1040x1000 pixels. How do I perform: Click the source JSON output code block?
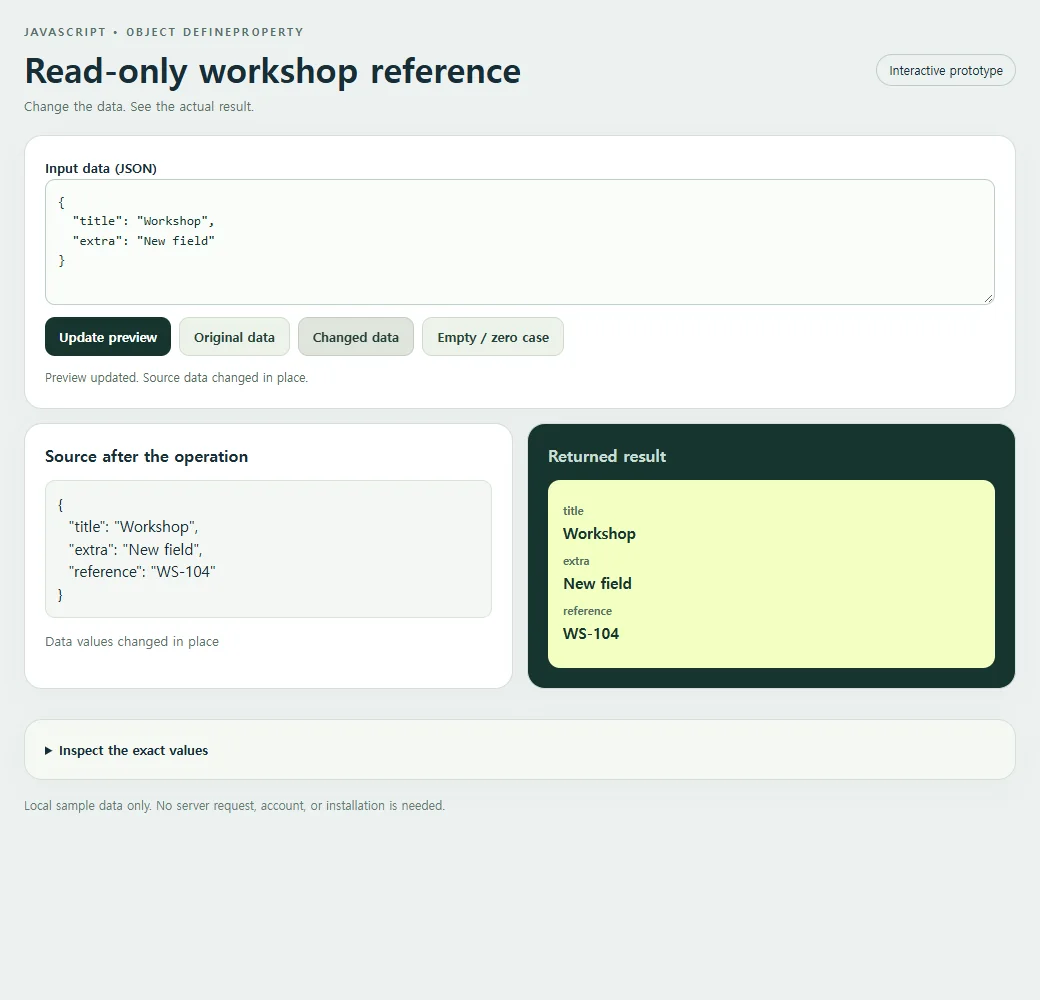pos(269,549)
